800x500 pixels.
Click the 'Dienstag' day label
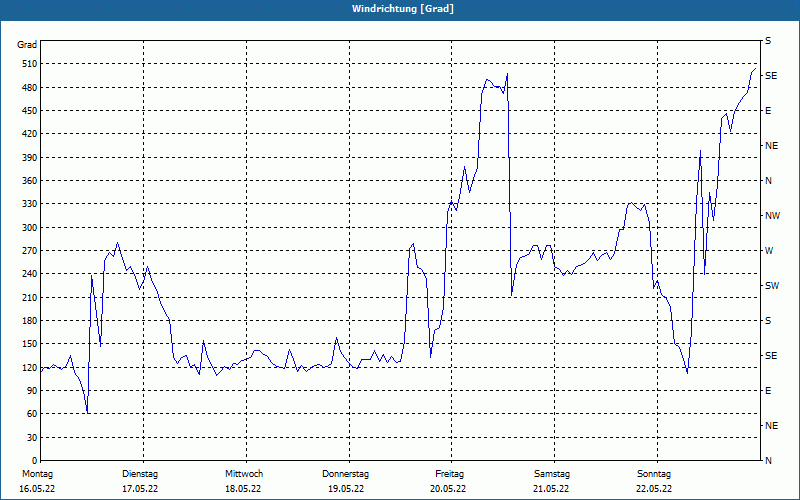pyautogui.click(x=140, y=474)
